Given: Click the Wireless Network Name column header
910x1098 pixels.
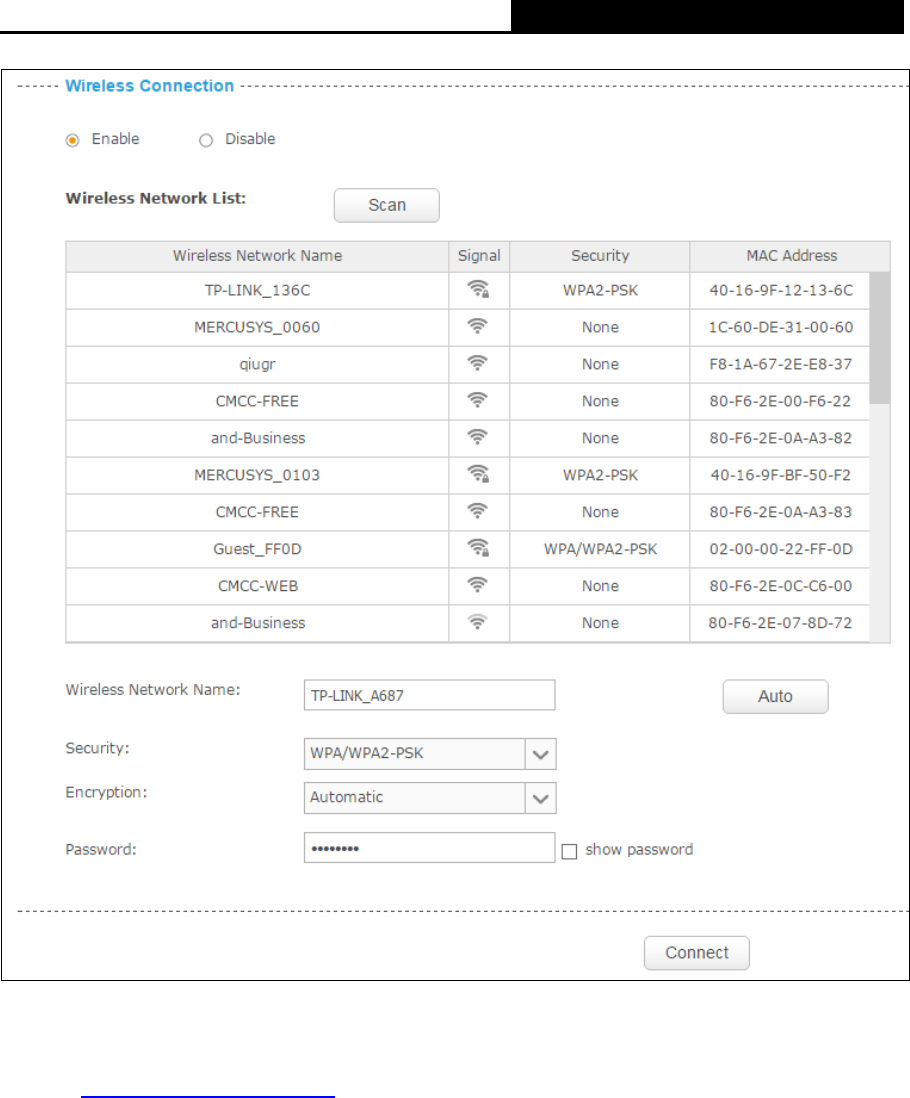Looking at the screenshot, I should pyautogui.click(x=257, y=256).
